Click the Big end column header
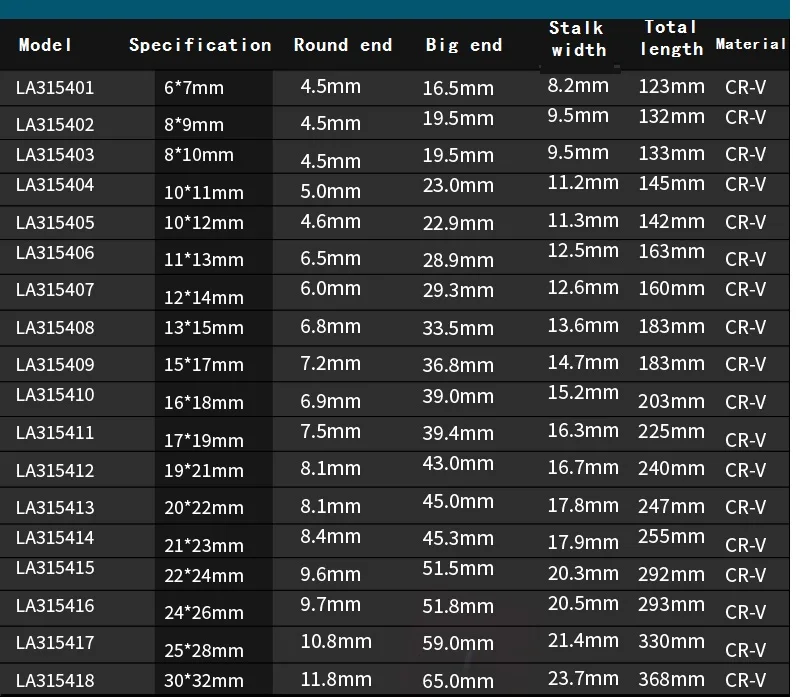Screen dimensions: 805x697 (x=464, y=45)
